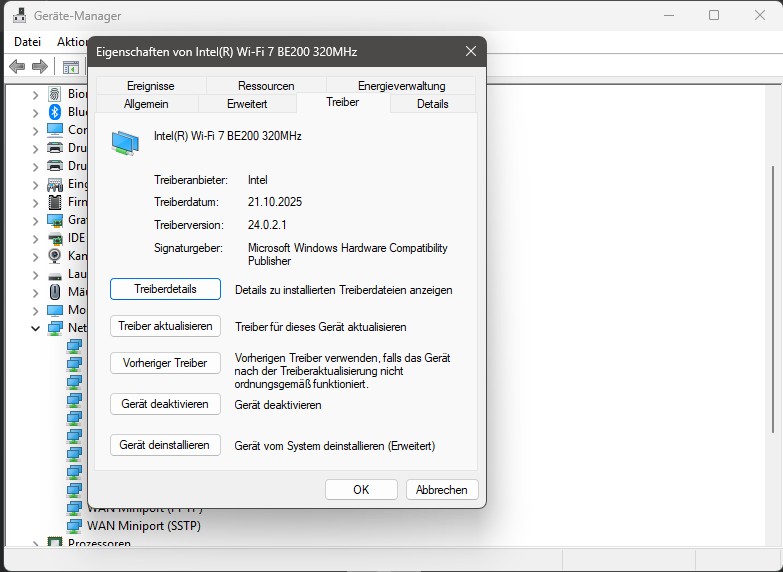Click the Gerät deinstallieren button
783x572 pixels.
tap(165, 445)
